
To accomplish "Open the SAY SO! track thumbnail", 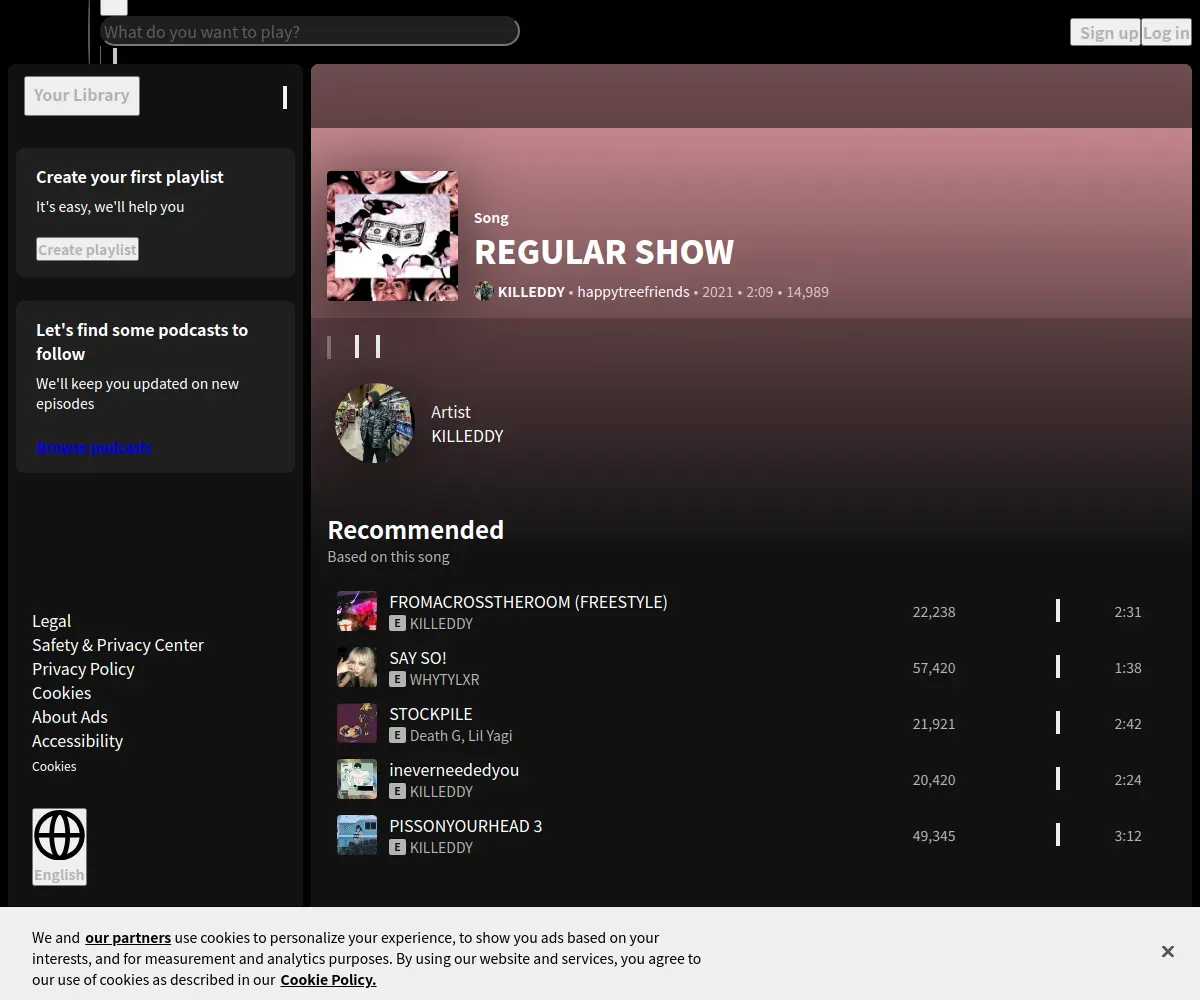I will coord(357,667).
